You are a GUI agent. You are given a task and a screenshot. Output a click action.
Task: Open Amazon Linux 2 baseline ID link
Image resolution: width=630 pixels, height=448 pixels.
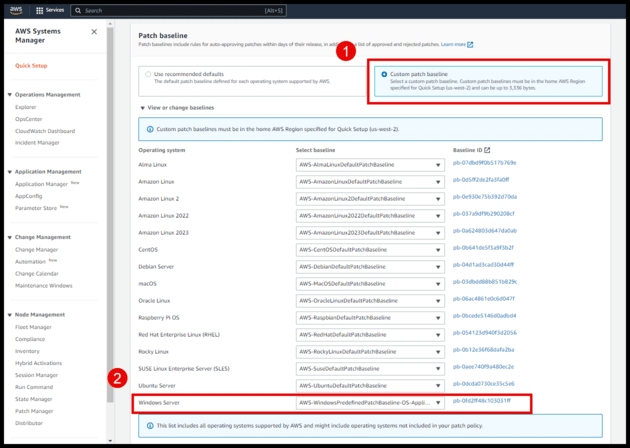[x=485, y=197]
